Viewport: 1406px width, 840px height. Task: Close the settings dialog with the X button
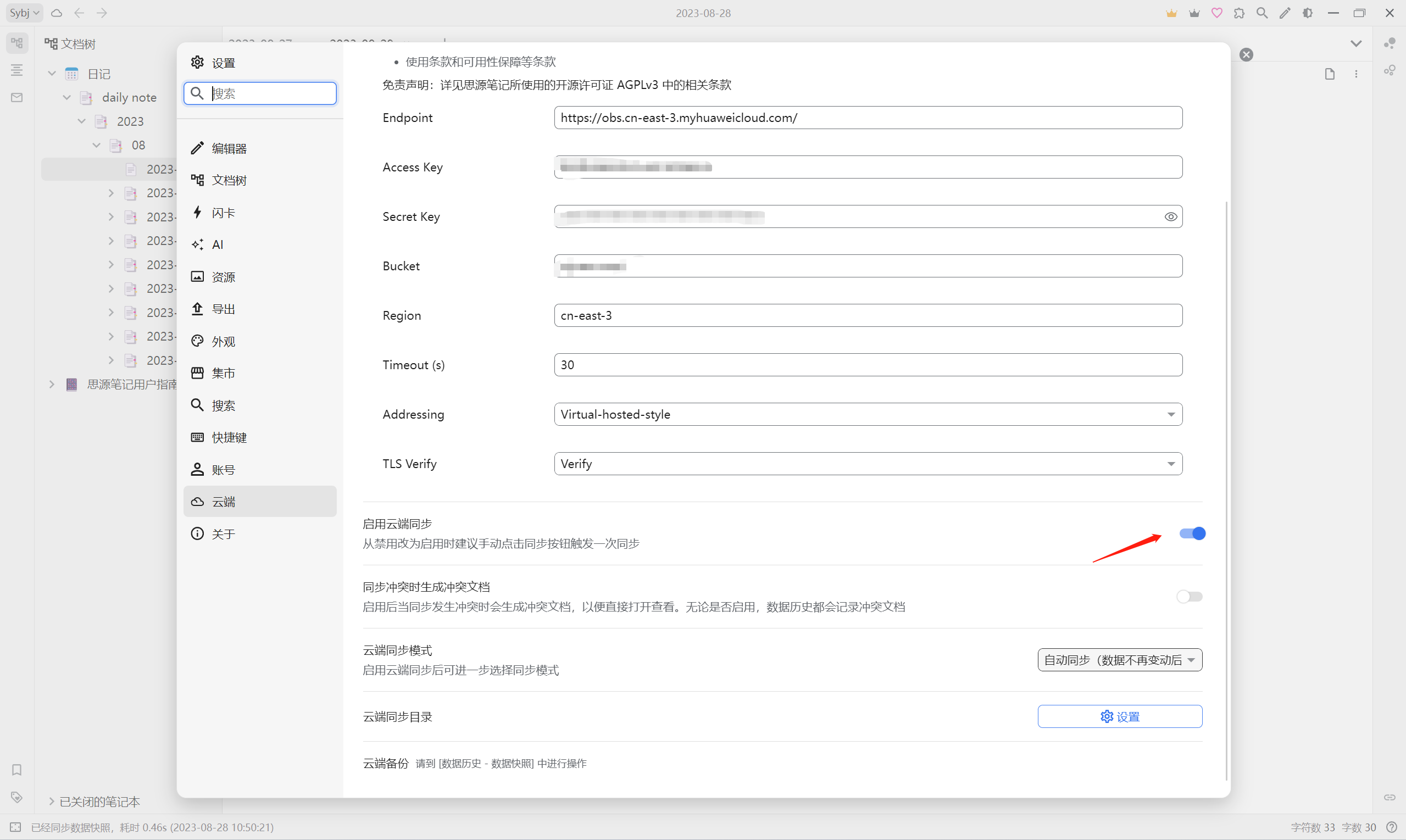tap(1246, 55)
